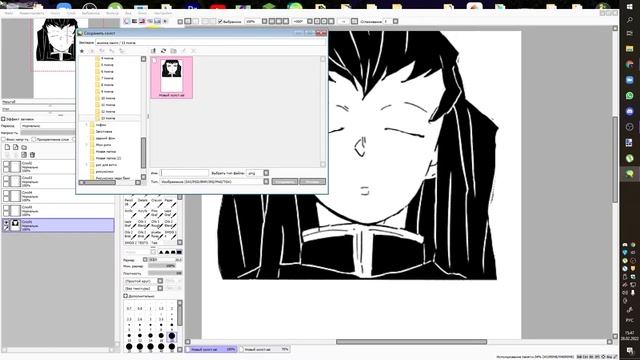640x360 pixels.
Task: Delete the layer with trash icon
Action: coord(32,155)
